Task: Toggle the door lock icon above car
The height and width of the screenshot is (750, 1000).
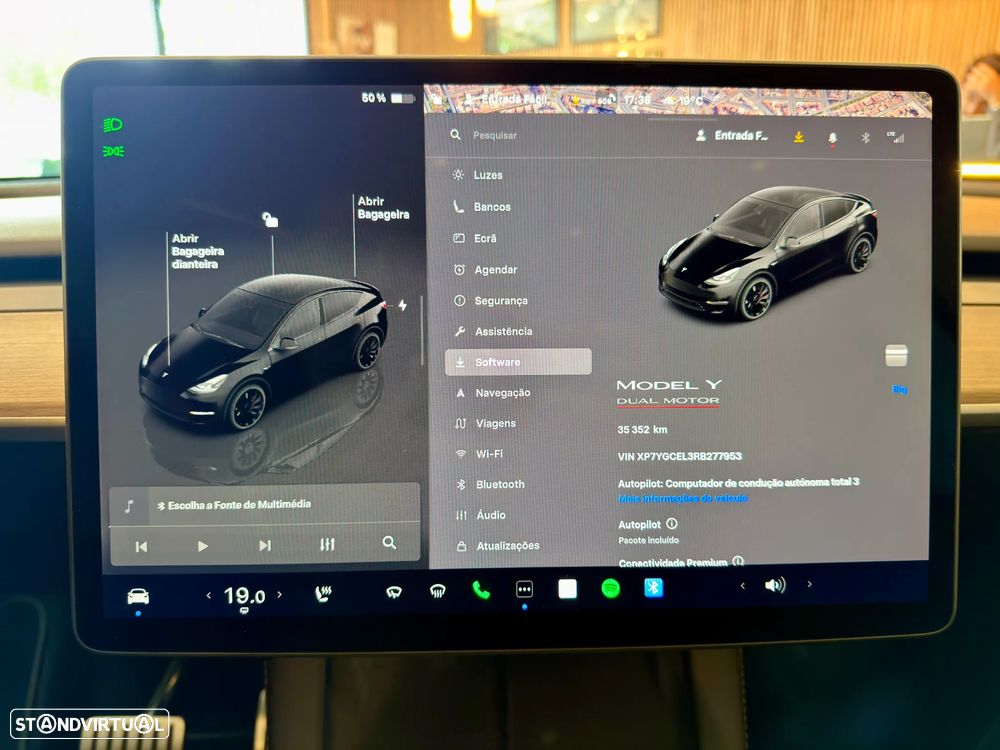Action: (270, 220)
